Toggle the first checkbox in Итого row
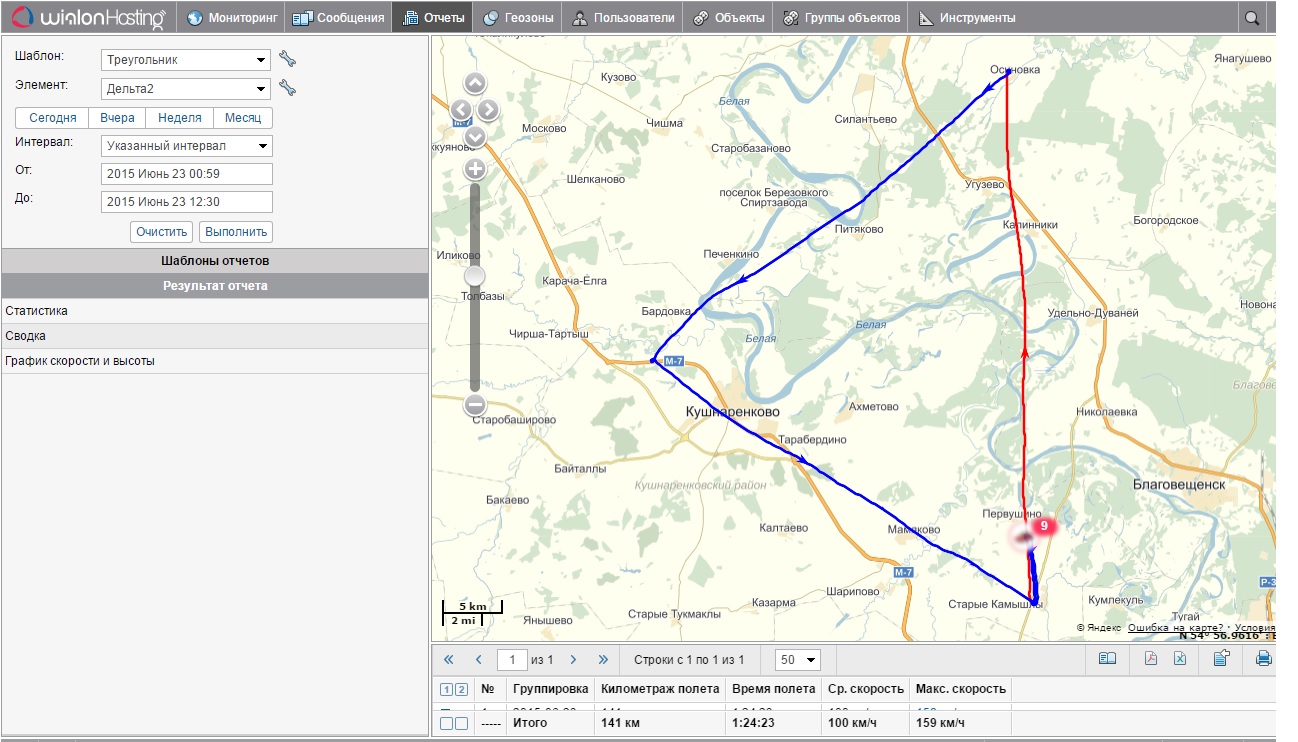Image resolution: width=1298 pixels, height=742 pixels. coord(446,723)
